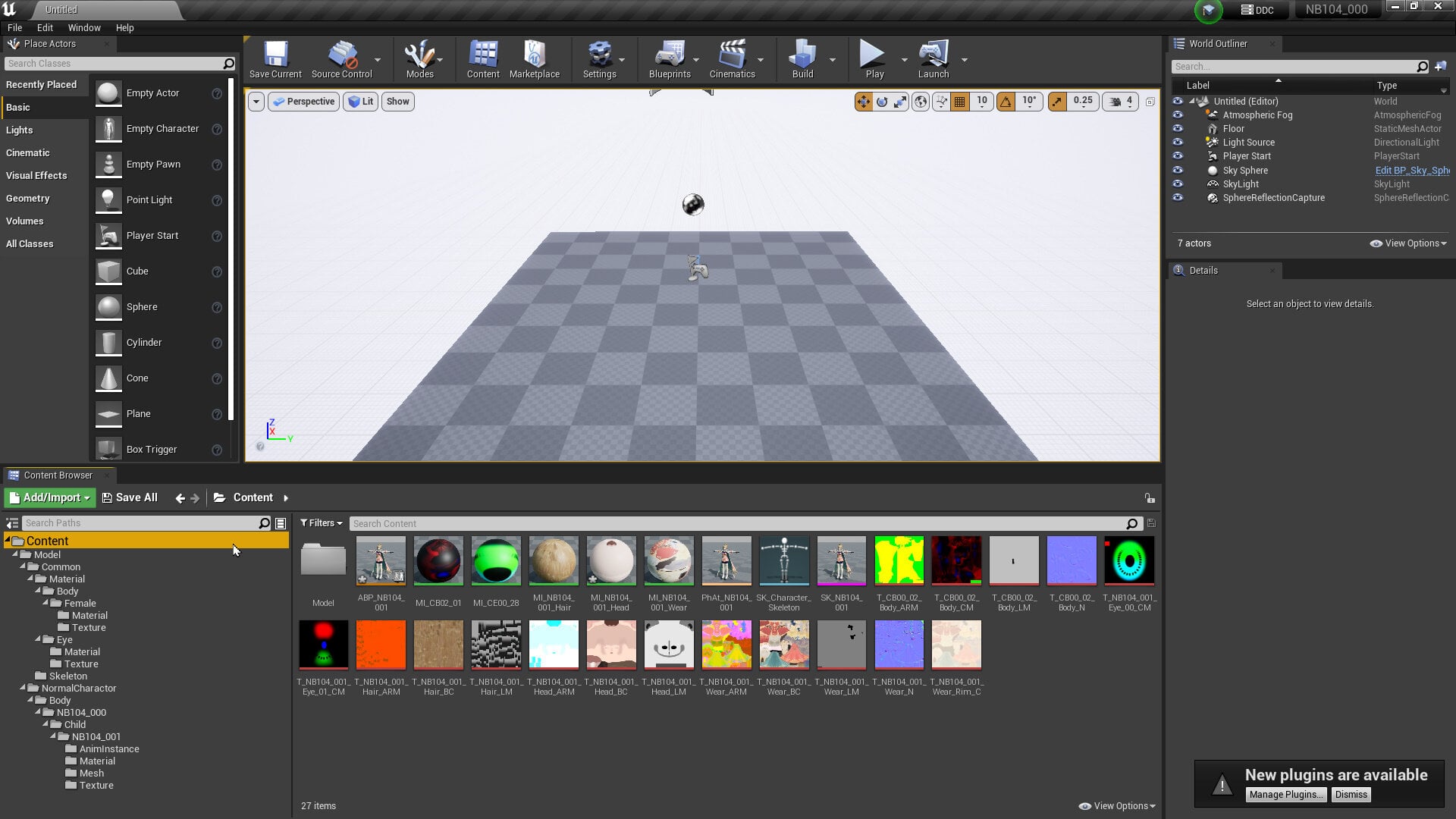
Task: Click the lock icon in Content Browser
Action: 1150,498
